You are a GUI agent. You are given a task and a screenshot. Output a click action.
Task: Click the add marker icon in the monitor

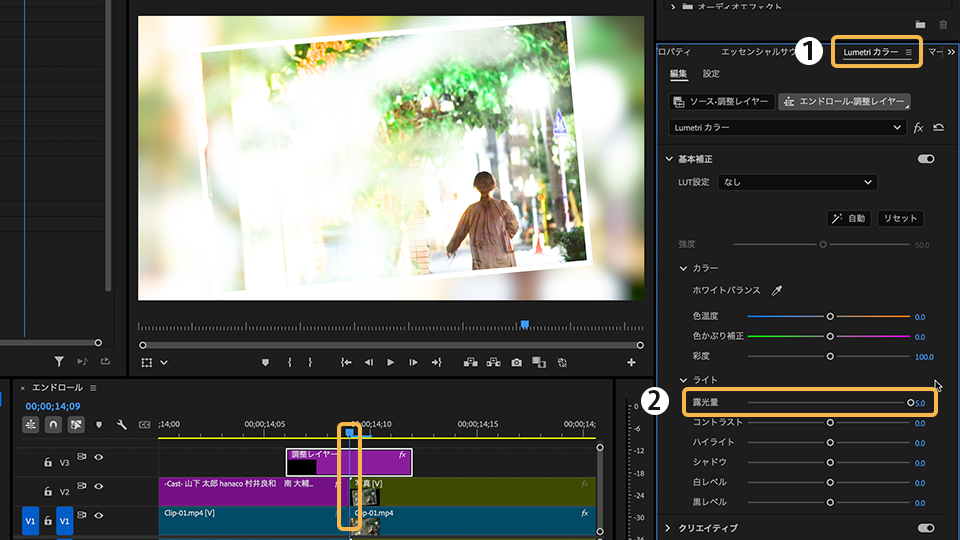(x=266, y=362)
